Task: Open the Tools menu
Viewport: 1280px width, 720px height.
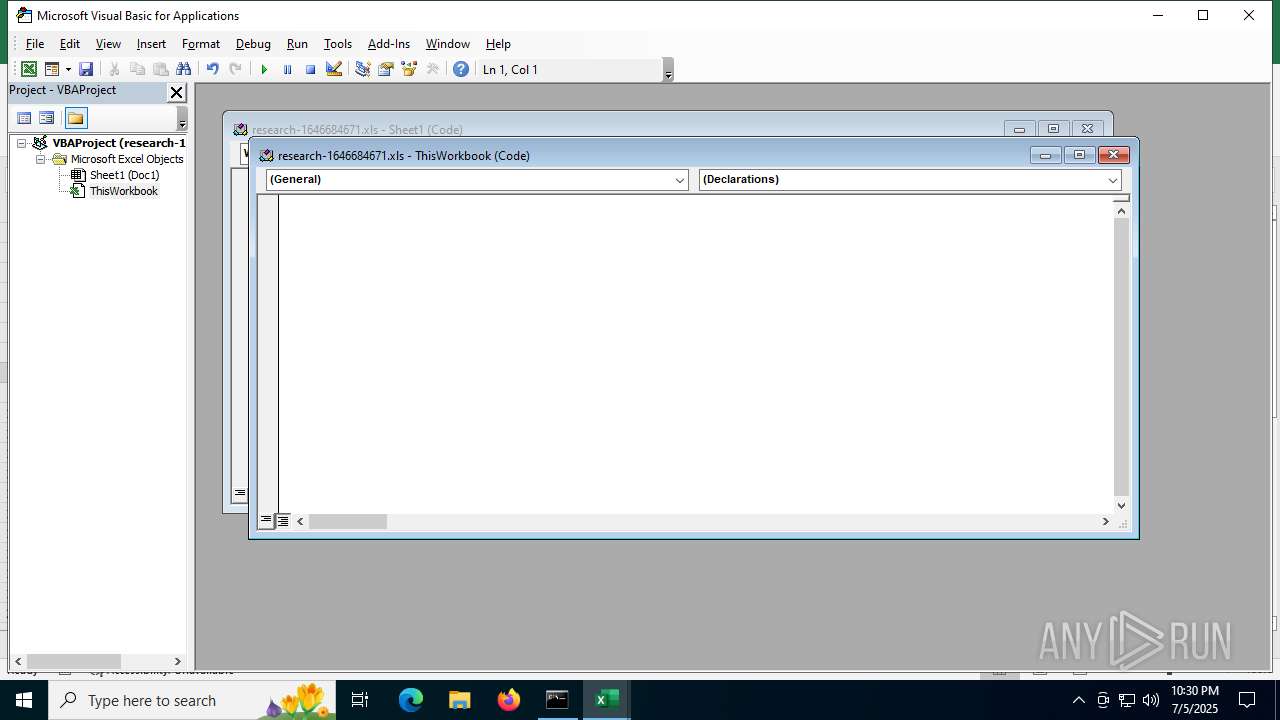Action: (x=337, y=44)
